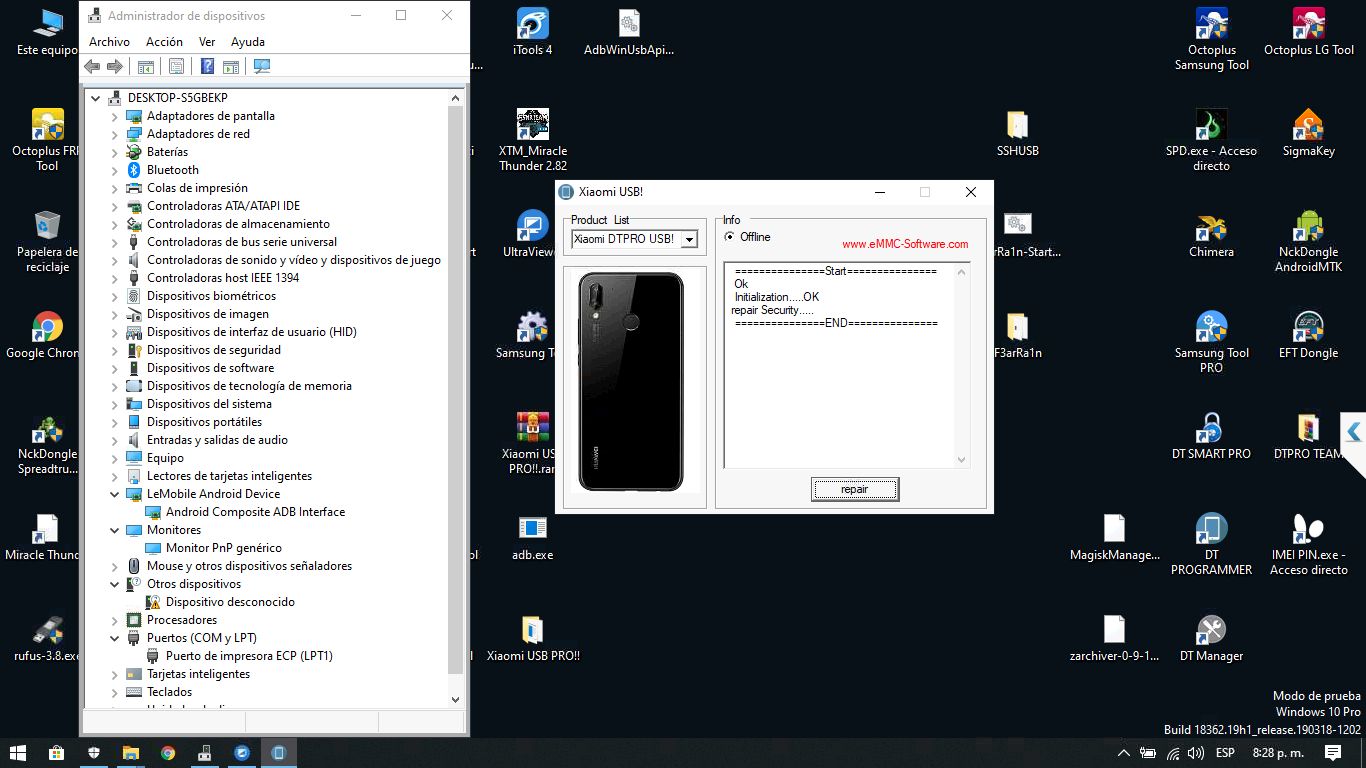The image size is (1366, 768).
Task: Collapse the Puertos (COM y LPT) node
Action: pyautogui.click(x=115, y=638)
